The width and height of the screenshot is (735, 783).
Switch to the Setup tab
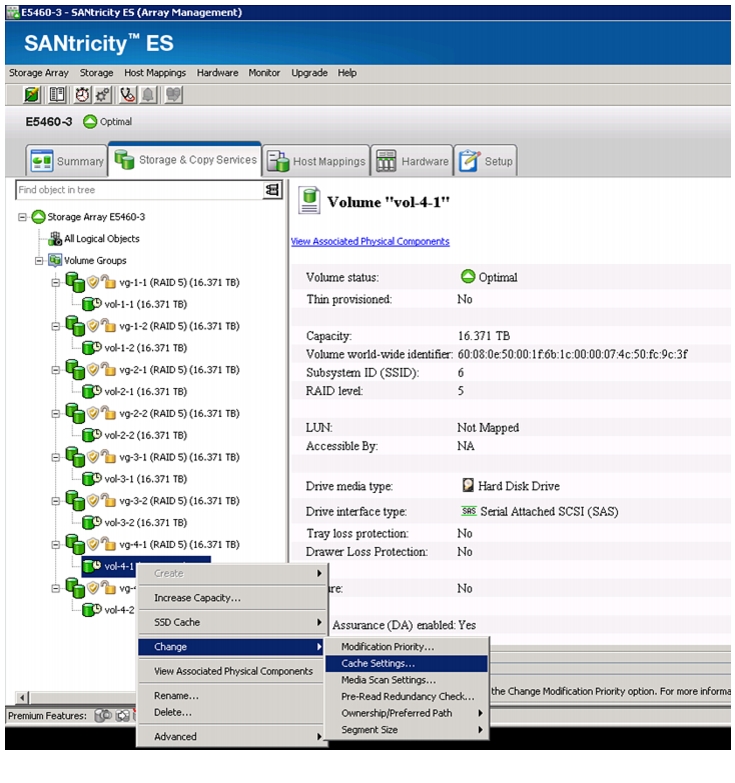(x=485, y=161)
